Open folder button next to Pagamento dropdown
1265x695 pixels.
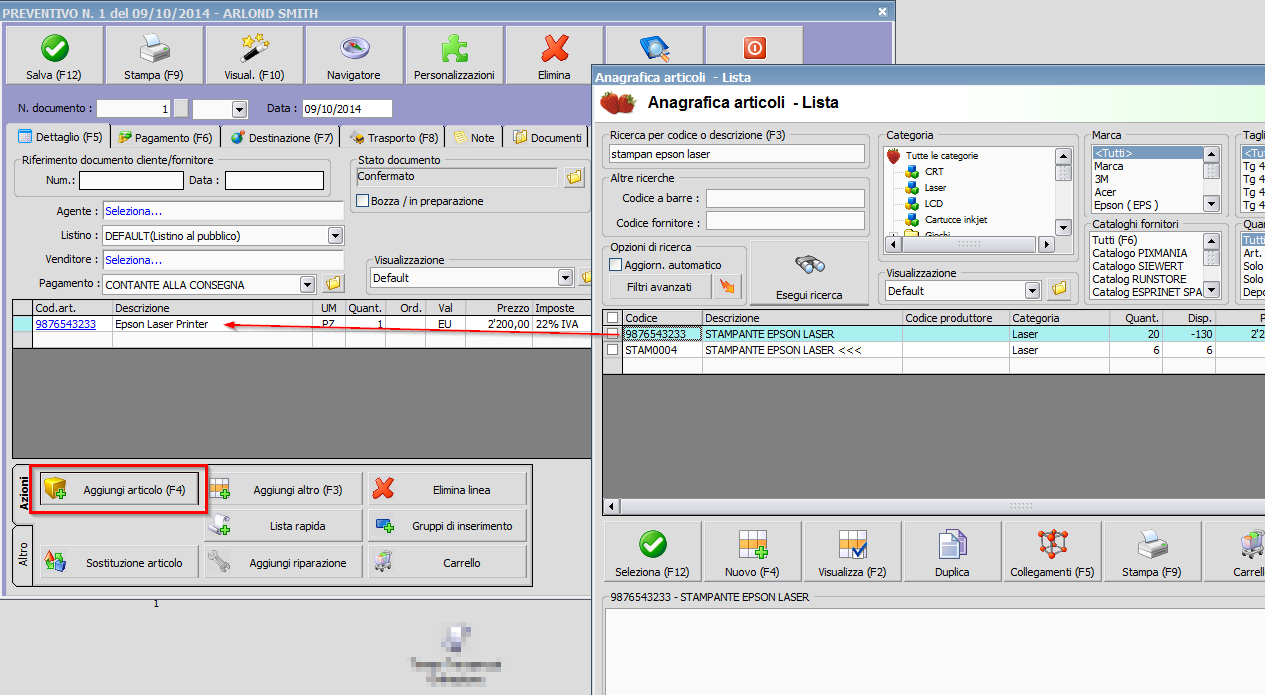333,284
